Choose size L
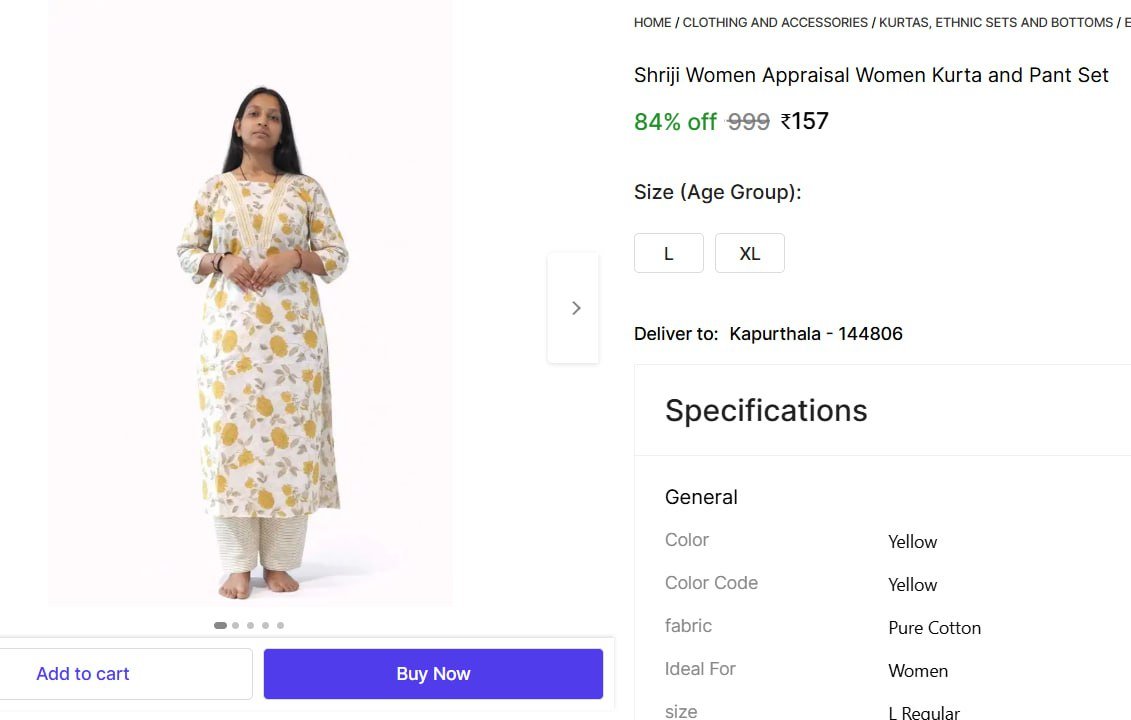Screen dimensions: 1131x720 [668, 253]
